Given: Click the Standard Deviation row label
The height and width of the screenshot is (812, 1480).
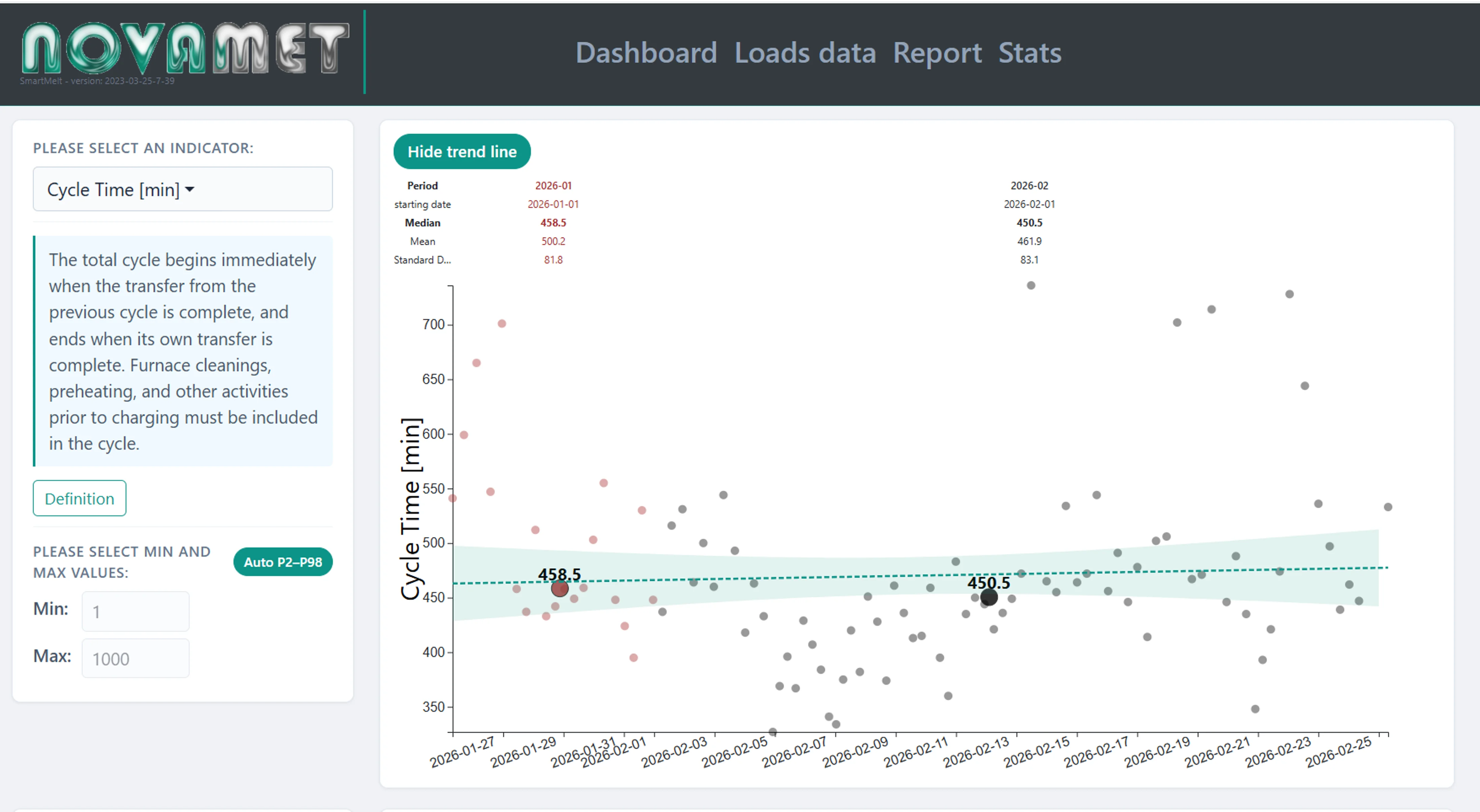Looking at the screenshot, I should click(422, 260).
